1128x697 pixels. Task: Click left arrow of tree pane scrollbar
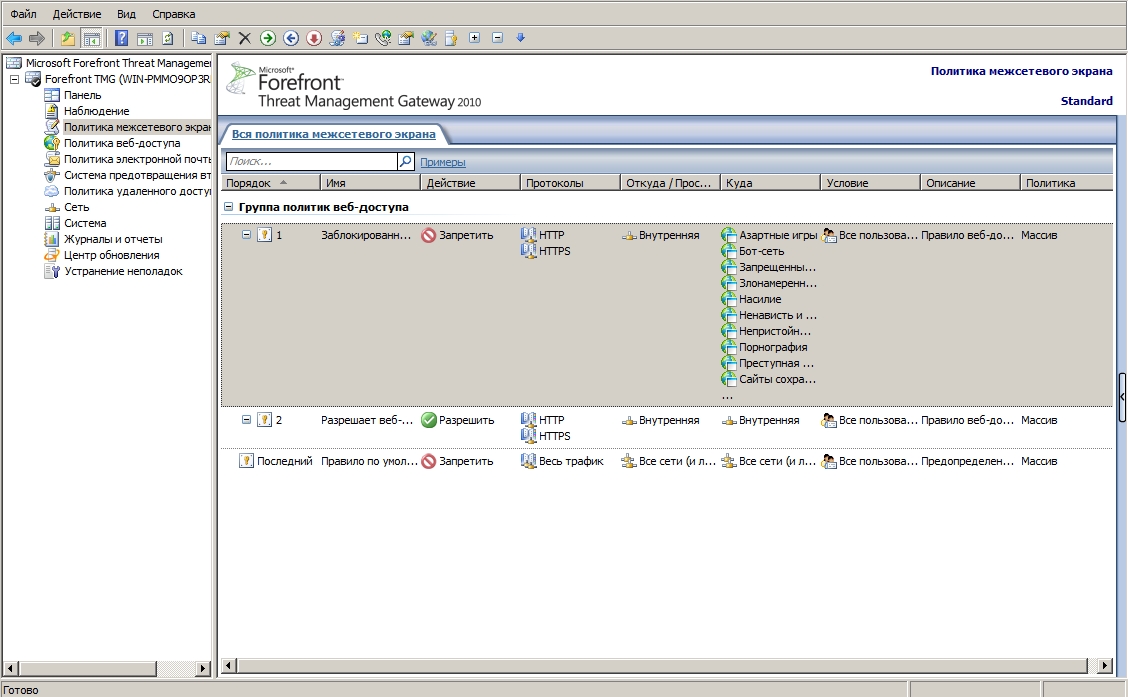10,668
